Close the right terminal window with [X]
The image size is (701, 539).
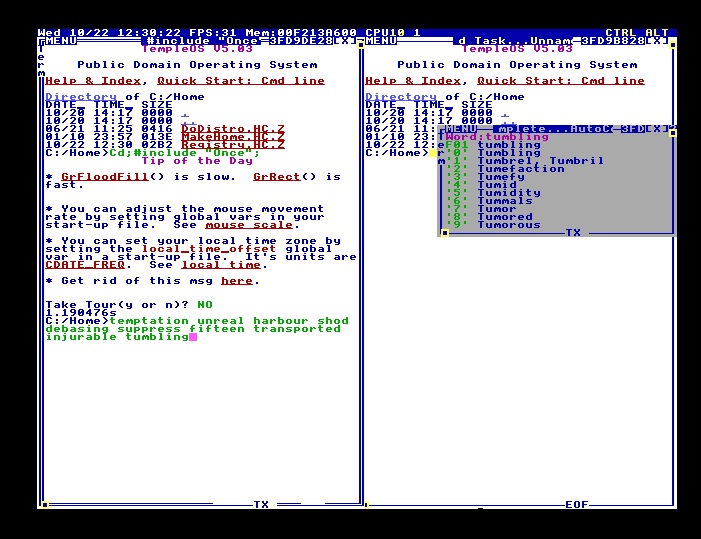(657, 41)
